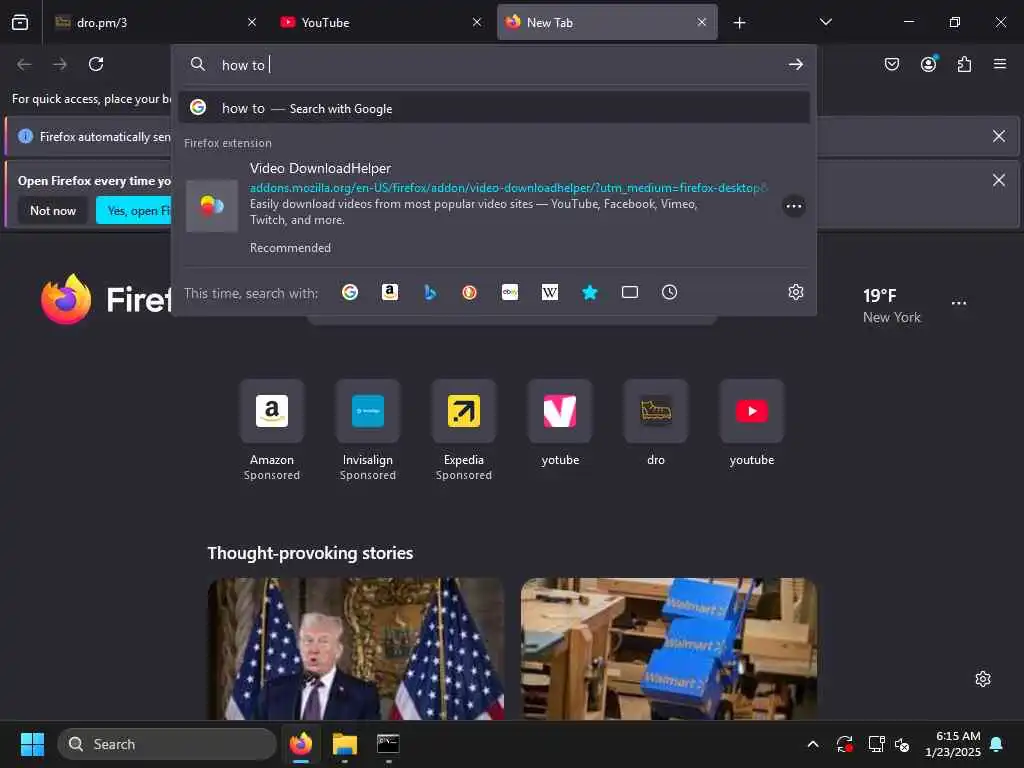1024x768 pixels.
Task: Go back with the back arrow
Action: point(24,64)
